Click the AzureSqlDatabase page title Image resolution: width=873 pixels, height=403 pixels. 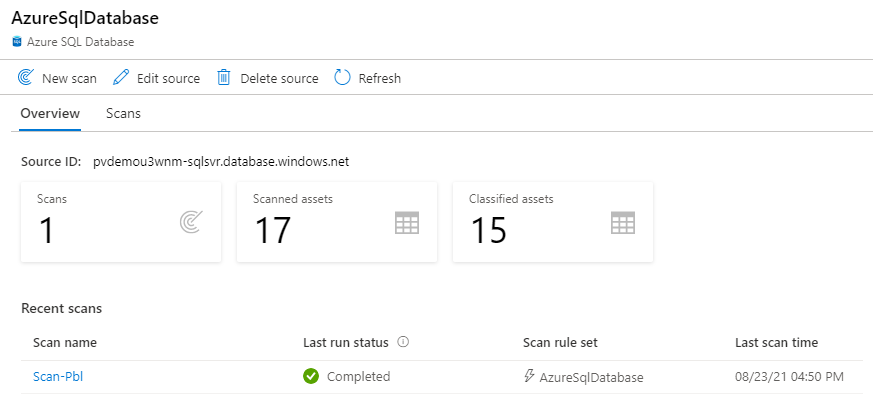(x=85, y=18)
